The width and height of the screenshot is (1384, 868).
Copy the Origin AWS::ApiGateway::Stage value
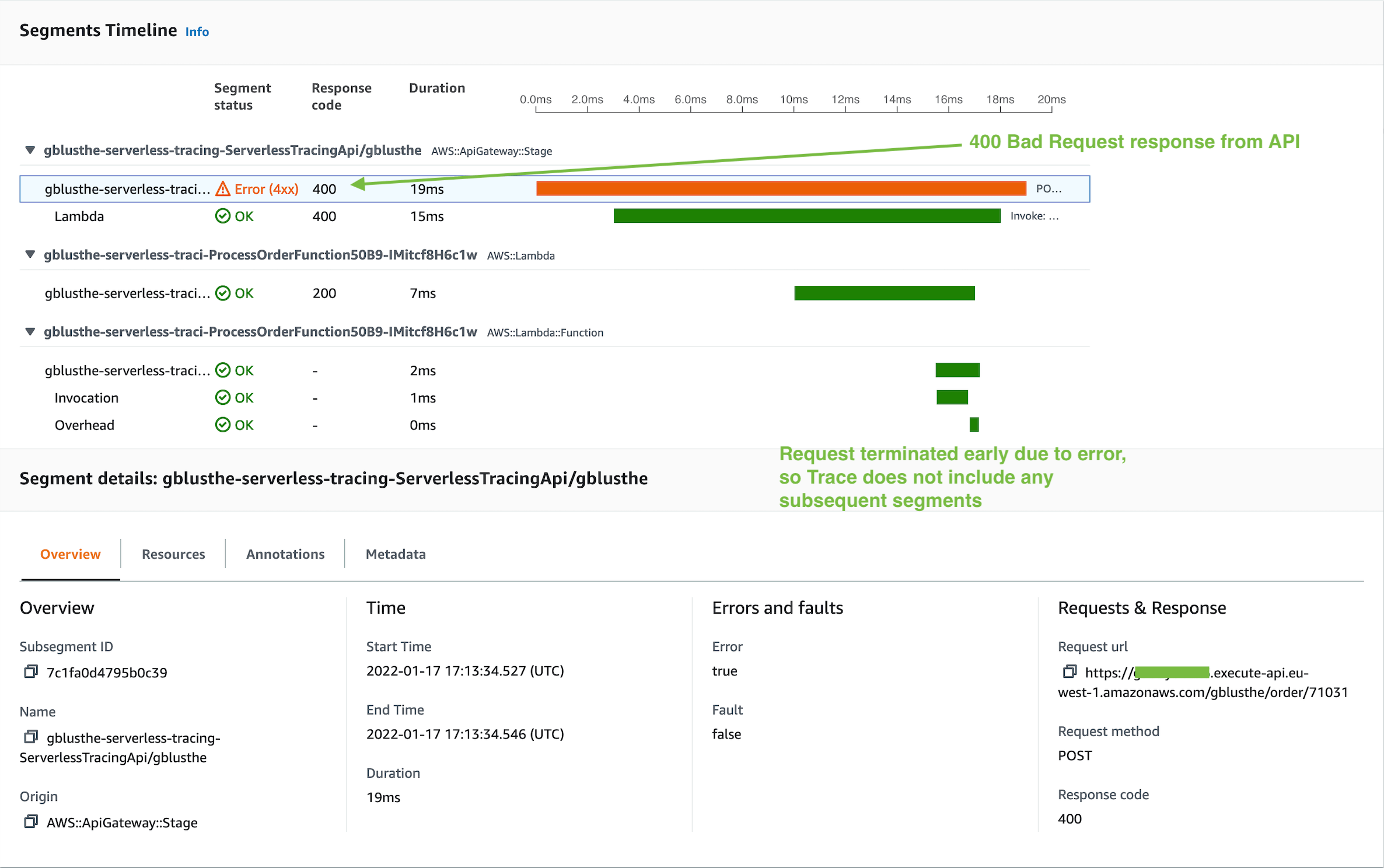(x=32, y=822)
